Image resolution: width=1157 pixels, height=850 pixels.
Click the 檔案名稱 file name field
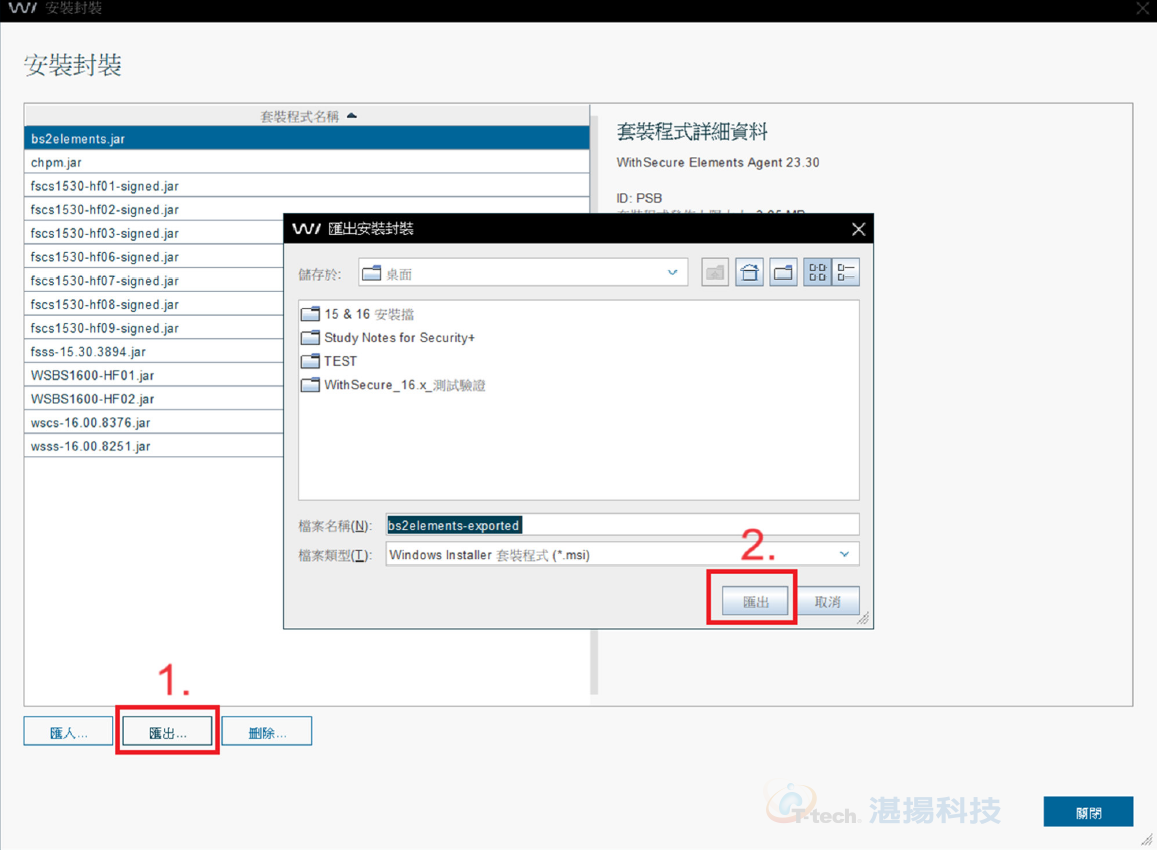pos(622,525)
